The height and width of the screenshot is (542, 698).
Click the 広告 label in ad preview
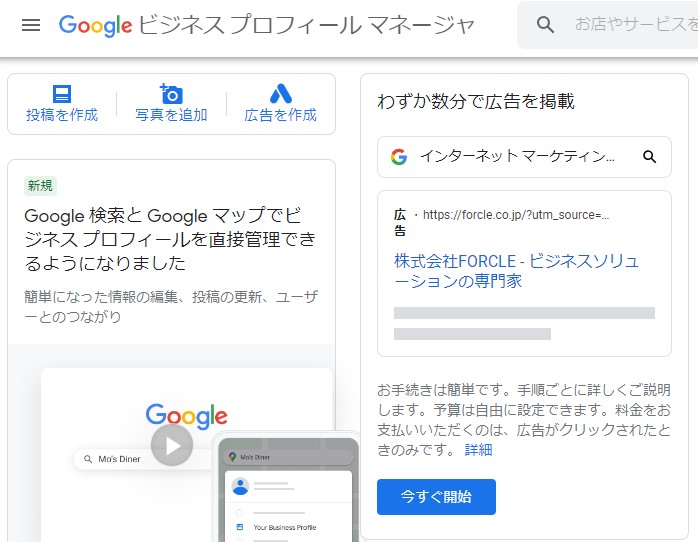click(400, 222)
